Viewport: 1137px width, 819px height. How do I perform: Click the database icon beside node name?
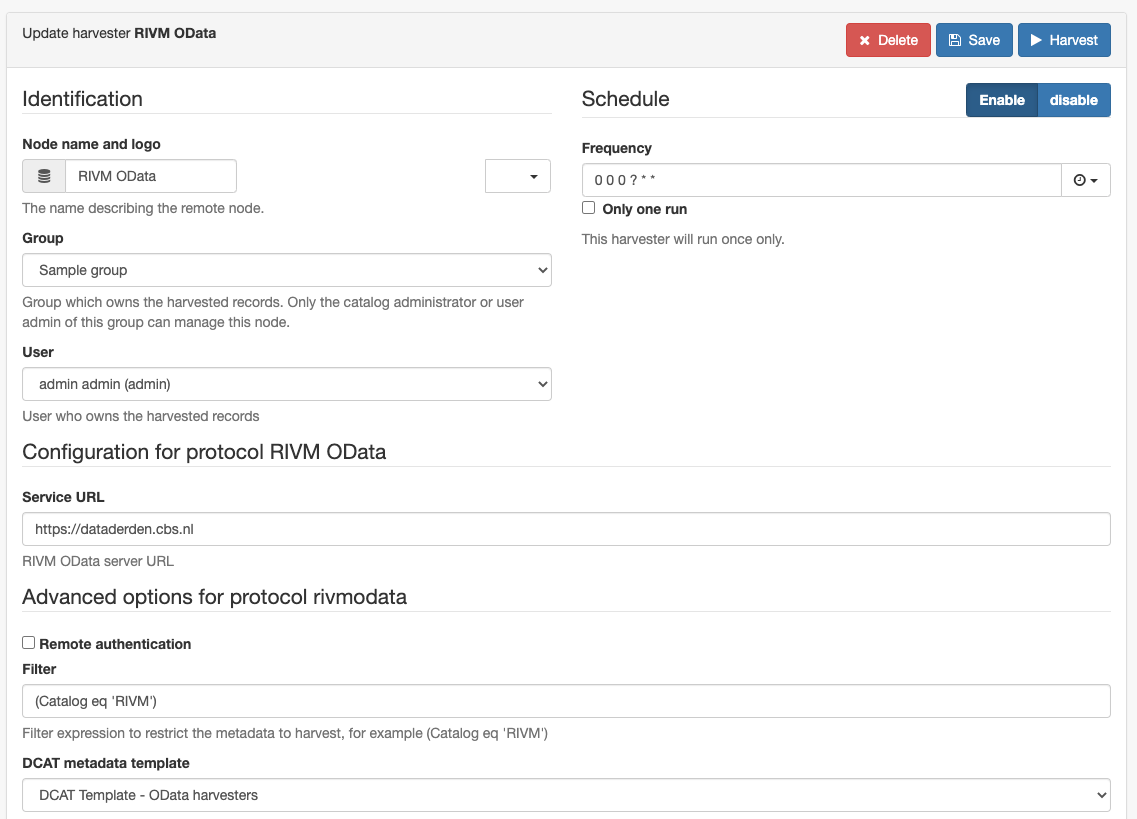coord(44,176)
